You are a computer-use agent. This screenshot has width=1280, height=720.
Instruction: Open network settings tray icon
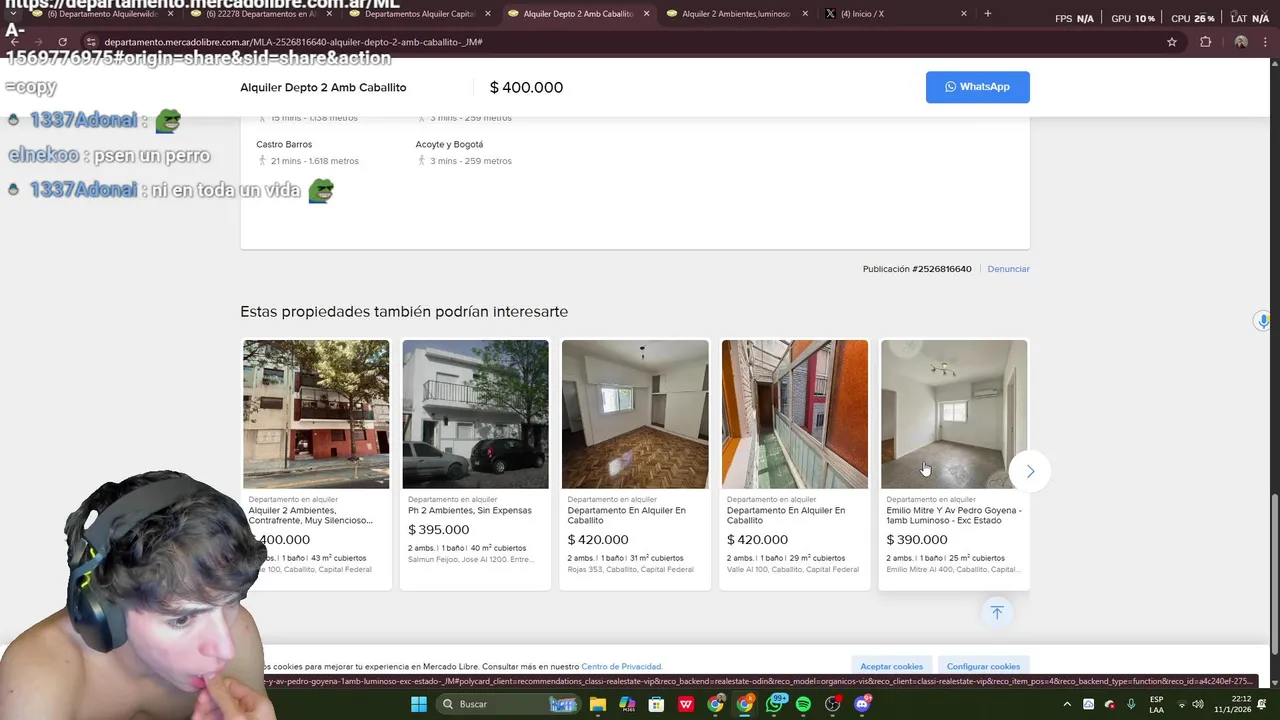point(1182,704)
